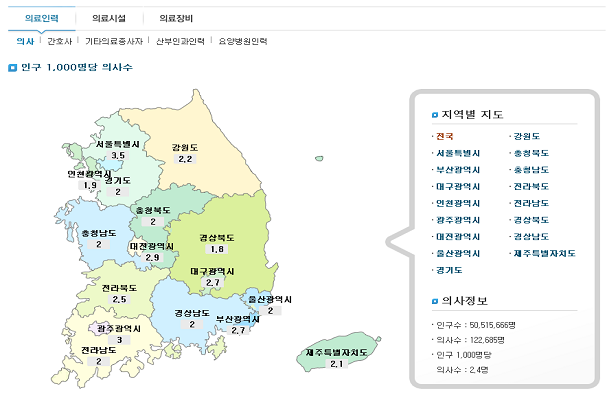Select 광주광역시 label on the map
The image size is (607, 399).
[119, 329]
